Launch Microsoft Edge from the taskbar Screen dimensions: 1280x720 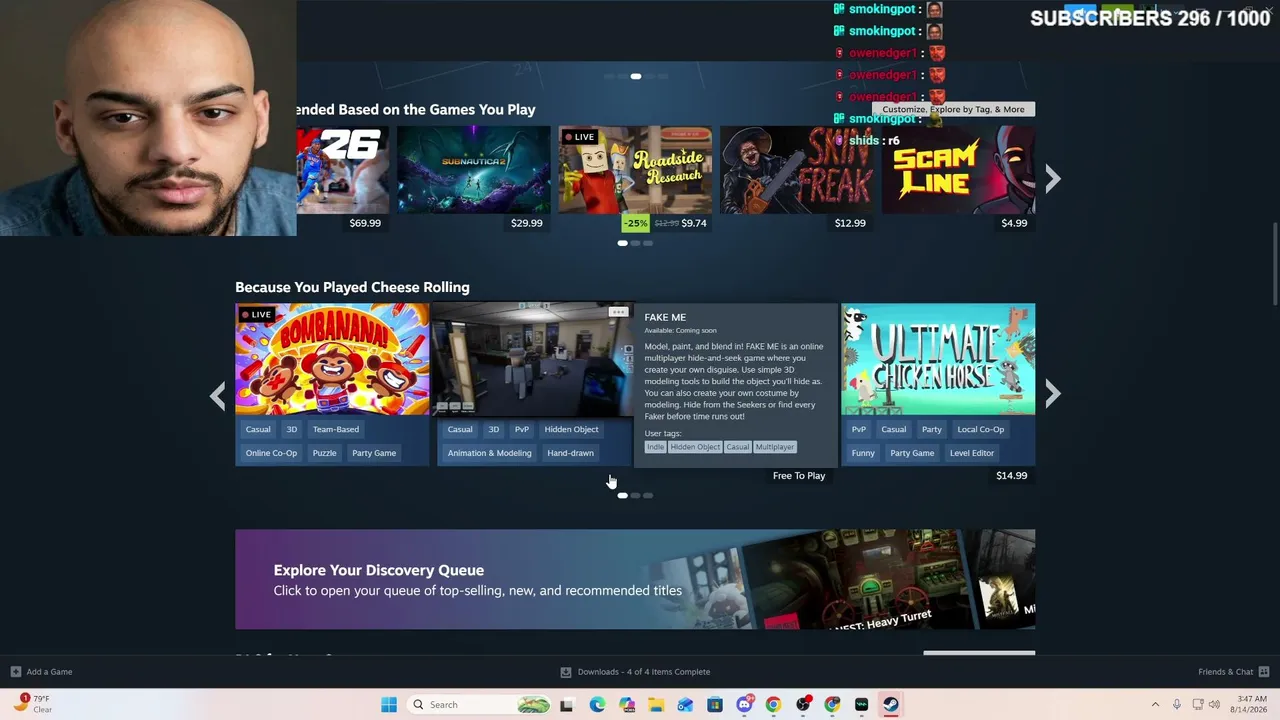pos(597,705)
